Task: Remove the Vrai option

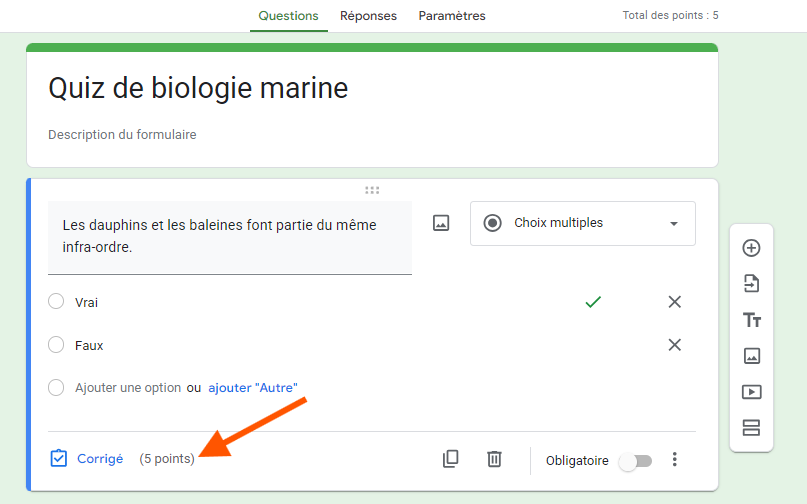Action: click(674, 302)
